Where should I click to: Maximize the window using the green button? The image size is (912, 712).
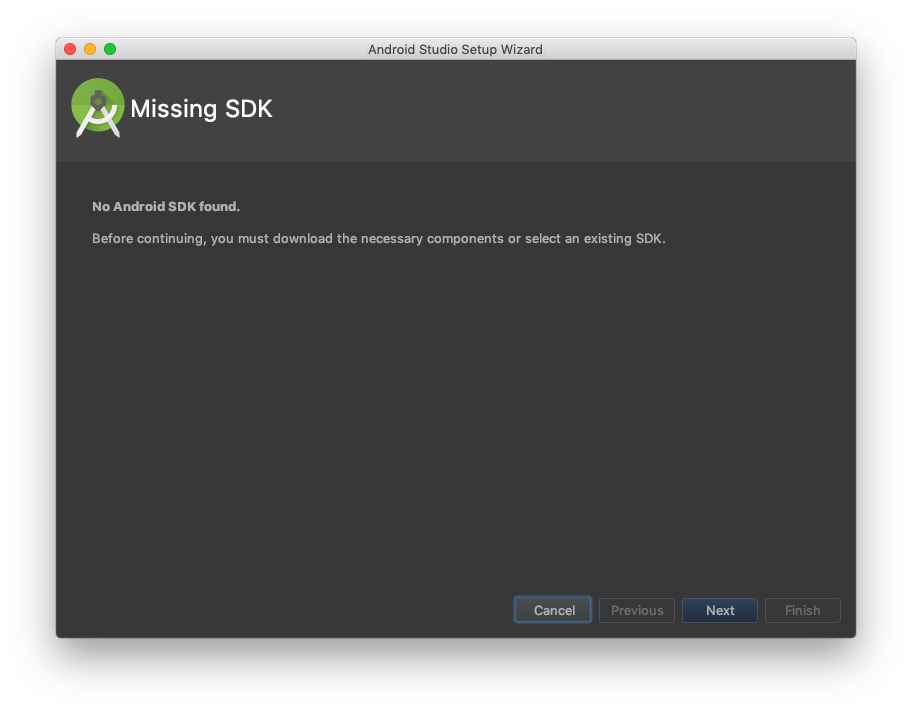[110, 49]
